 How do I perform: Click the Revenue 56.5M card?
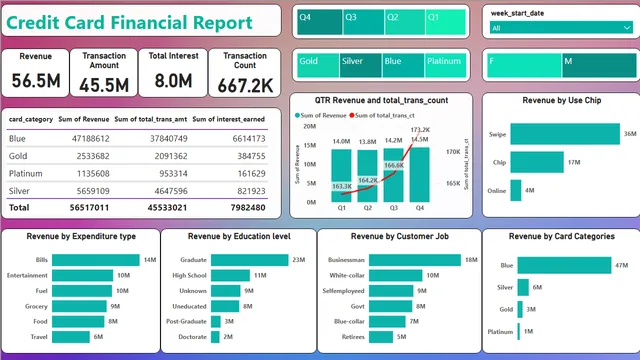pyautogui.click(x=36, y=73)
